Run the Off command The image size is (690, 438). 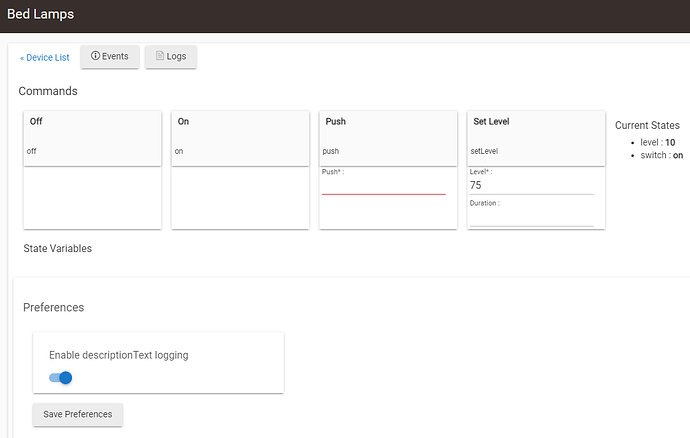pos(92,138)
